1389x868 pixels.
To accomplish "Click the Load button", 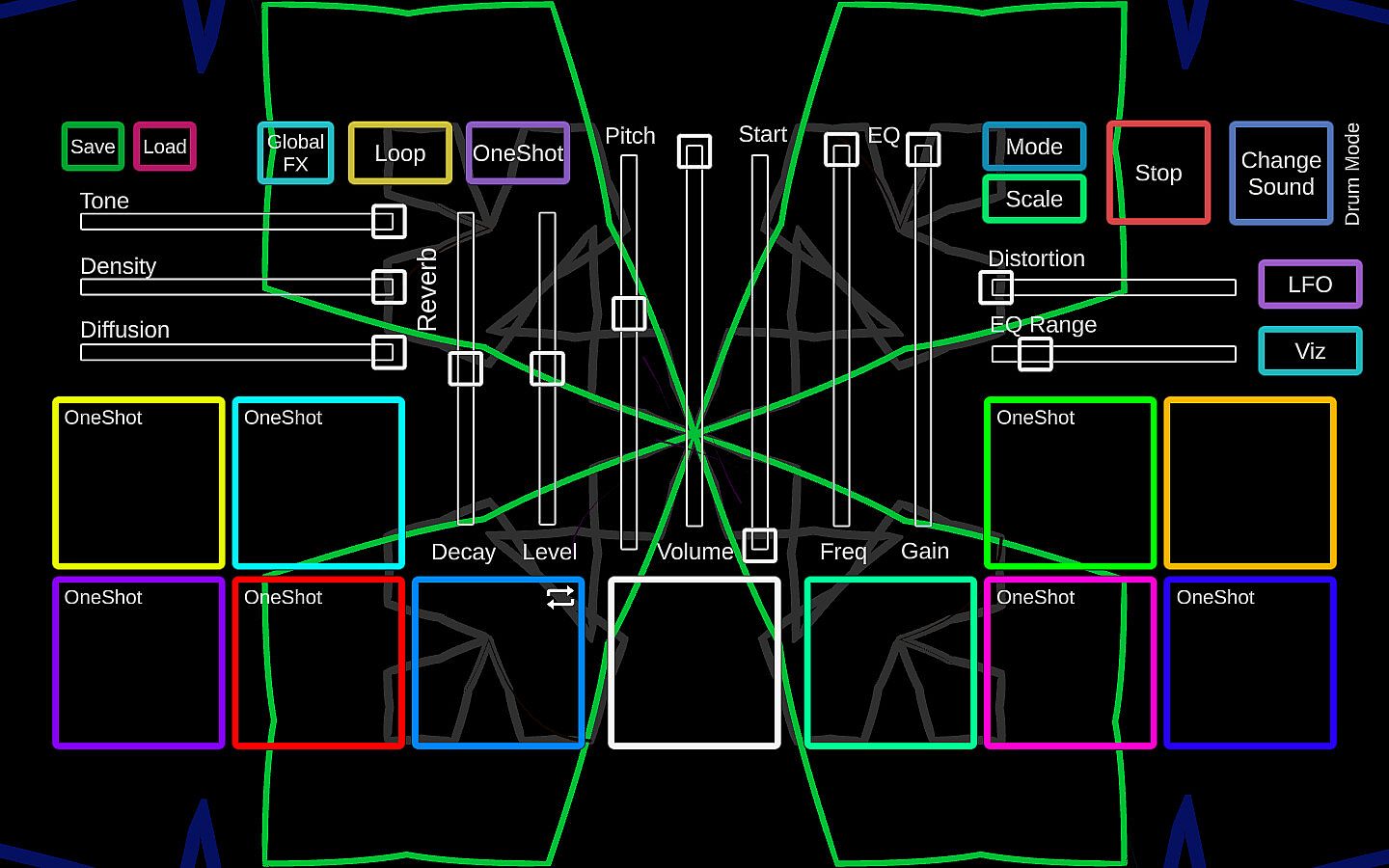I will [x=165, y=147].
